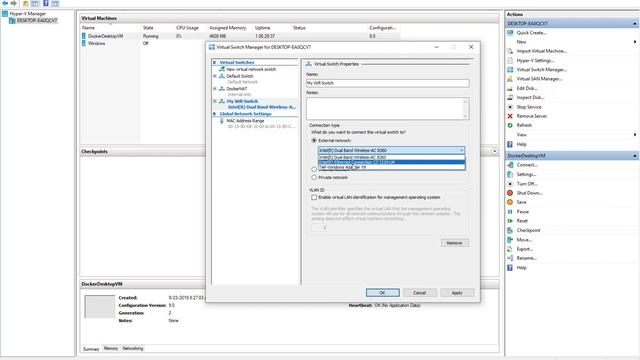Sort by the CPU Usage column header

(x=187, y=28)
